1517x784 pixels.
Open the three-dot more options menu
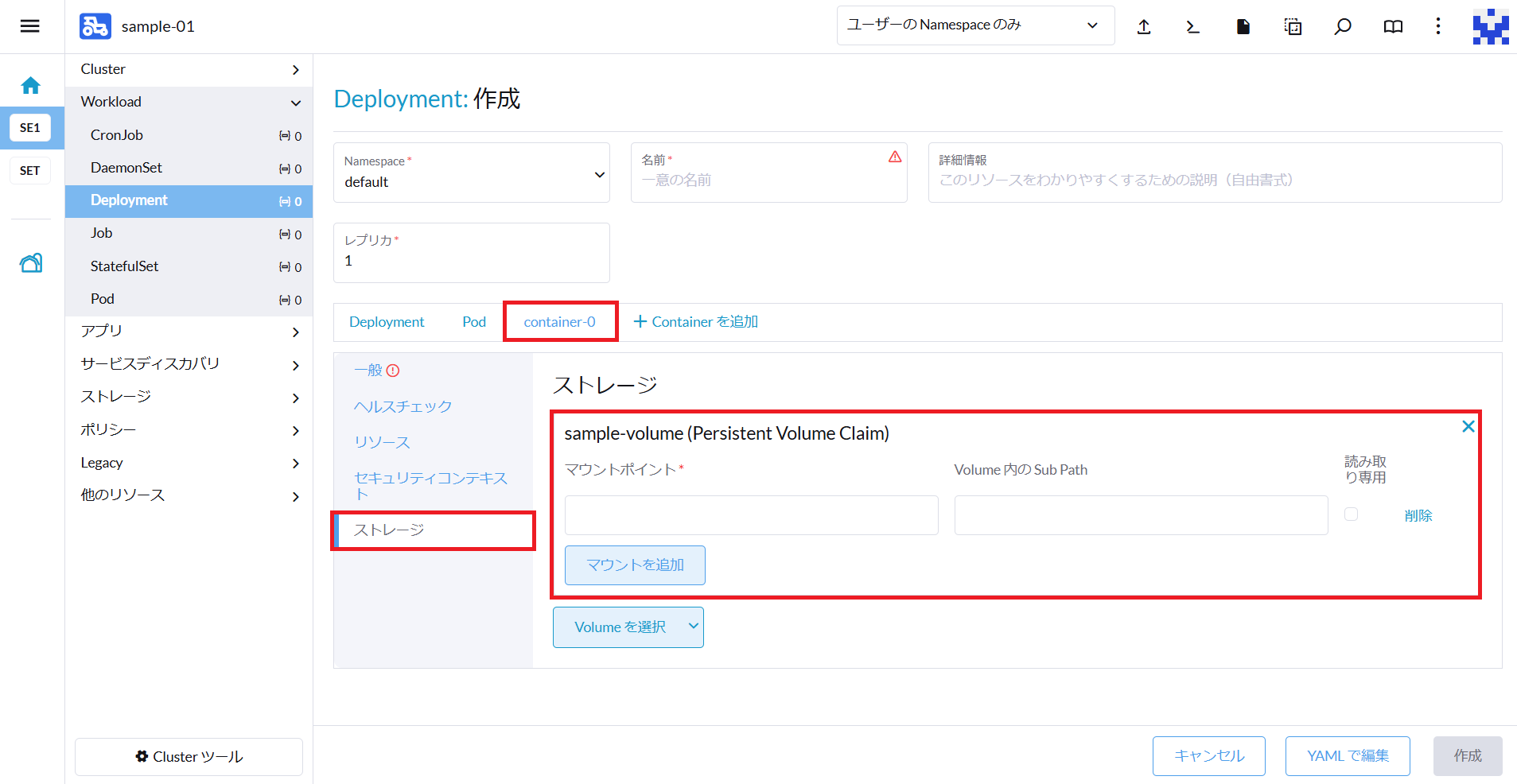pyautogui.click(x=1437, y=27)
